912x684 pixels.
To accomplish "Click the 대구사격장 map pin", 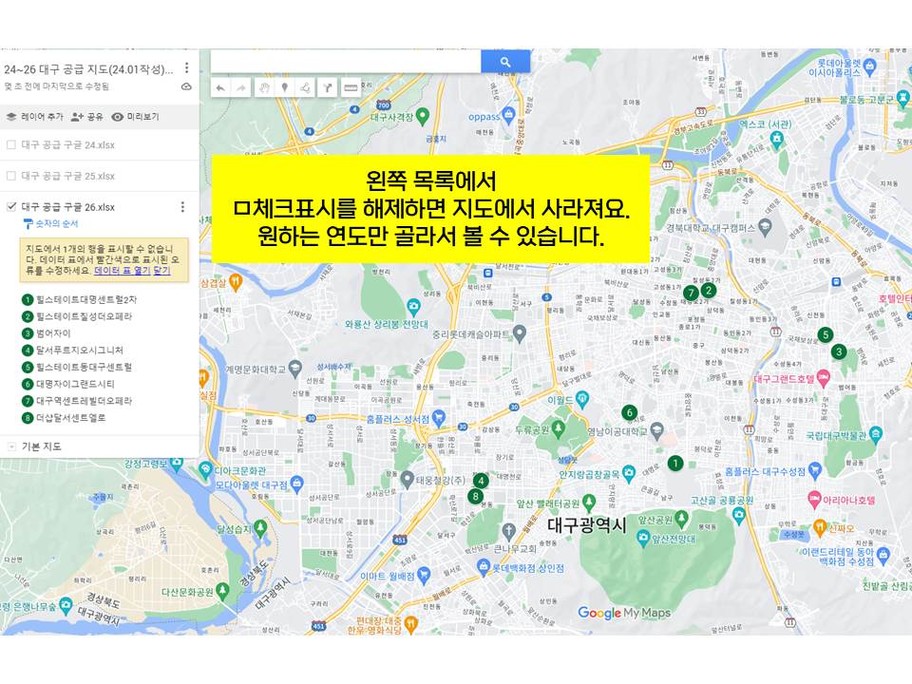I will pos(423,116).
